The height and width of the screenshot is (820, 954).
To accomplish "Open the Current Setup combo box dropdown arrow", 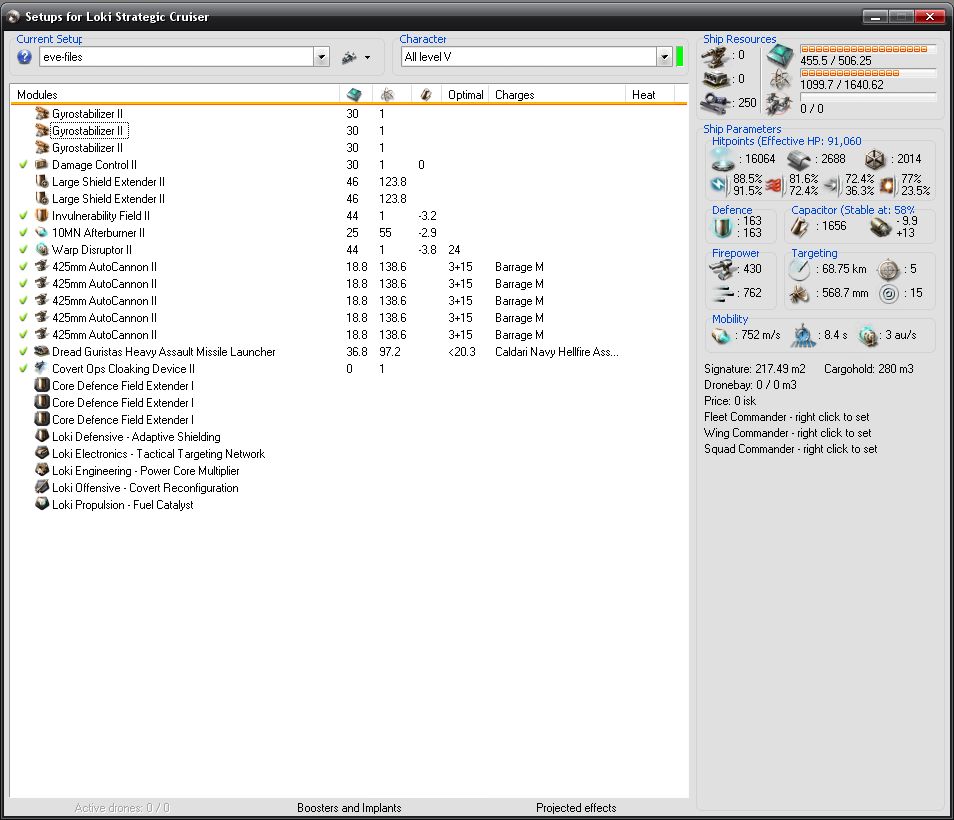I will 321,57.
